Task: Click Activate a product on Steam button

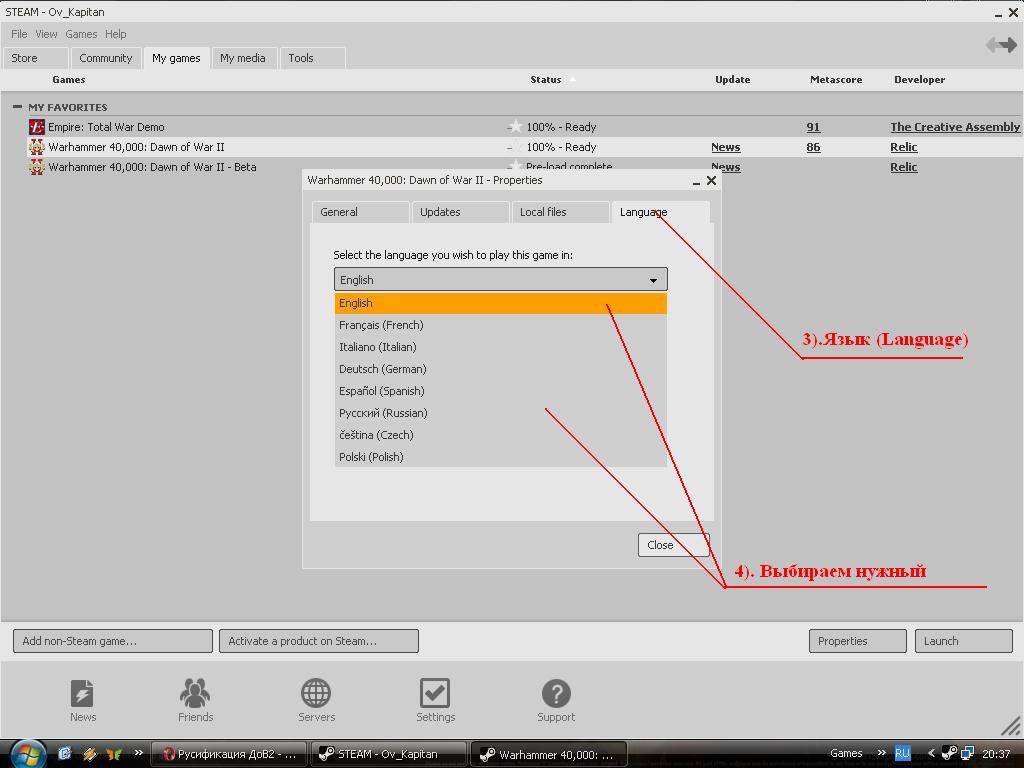Action: 319,641
